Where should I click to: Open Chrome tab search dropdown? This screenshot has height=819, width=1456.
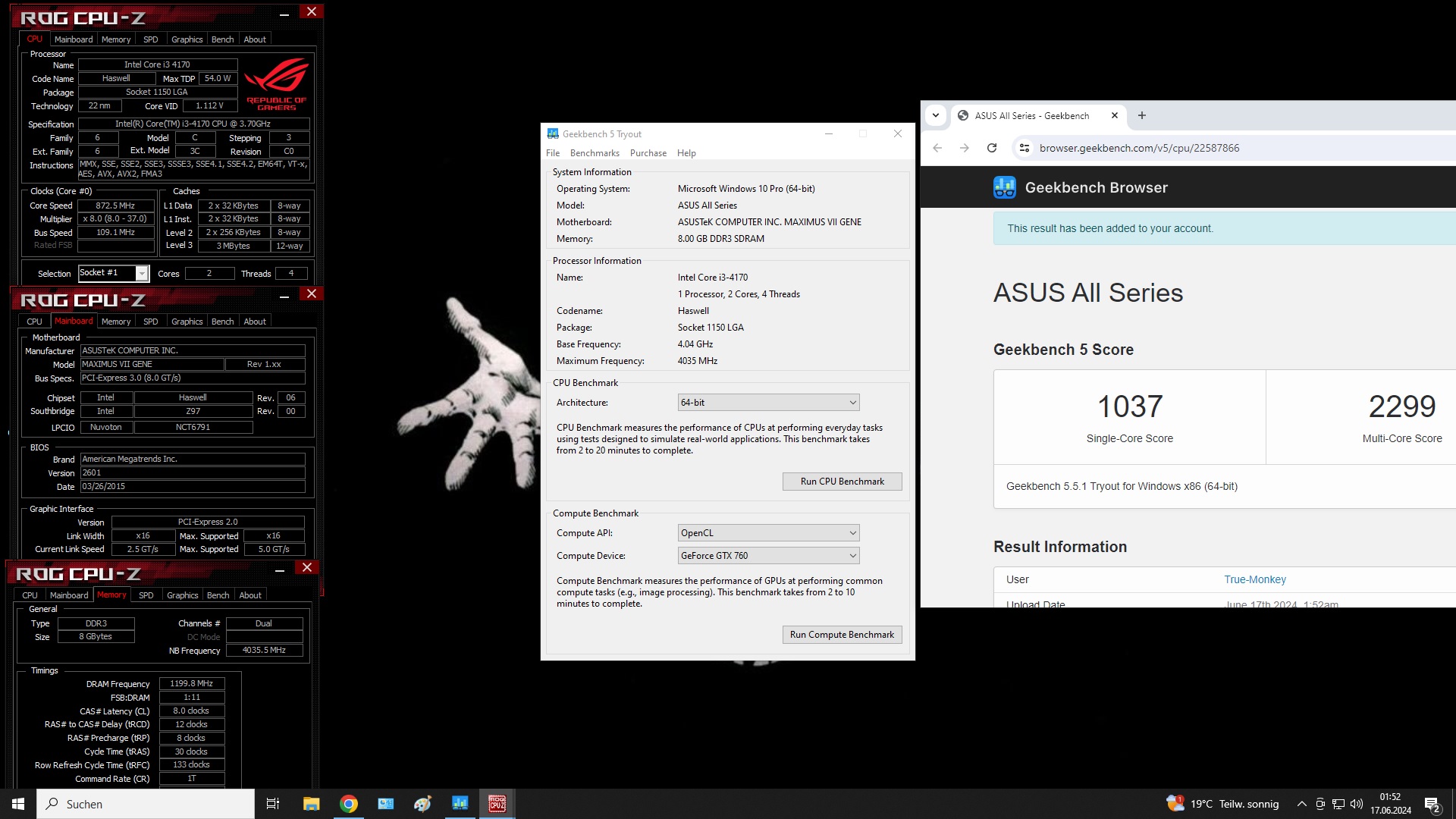tap(936, 115)
